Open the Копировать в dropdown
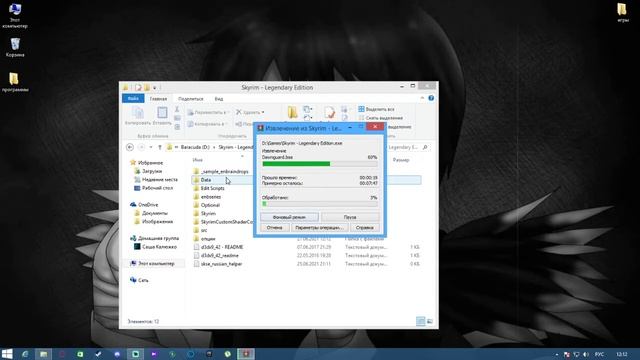This screenshot has height=360, width=640. click(x=207, y=124)
